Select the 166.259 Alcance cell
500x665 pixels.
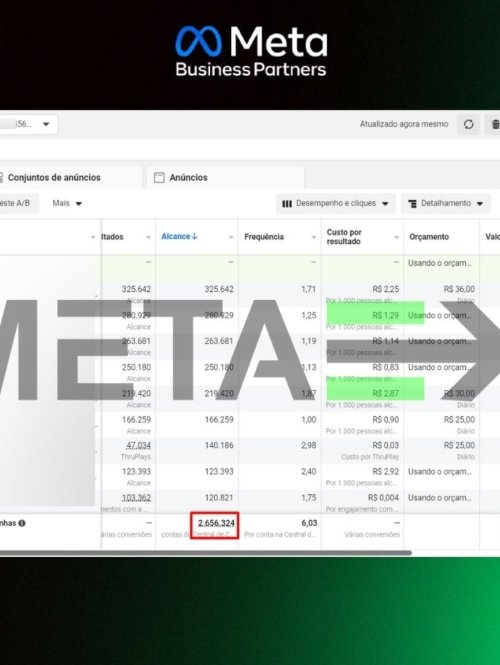(x=219, y=419)
